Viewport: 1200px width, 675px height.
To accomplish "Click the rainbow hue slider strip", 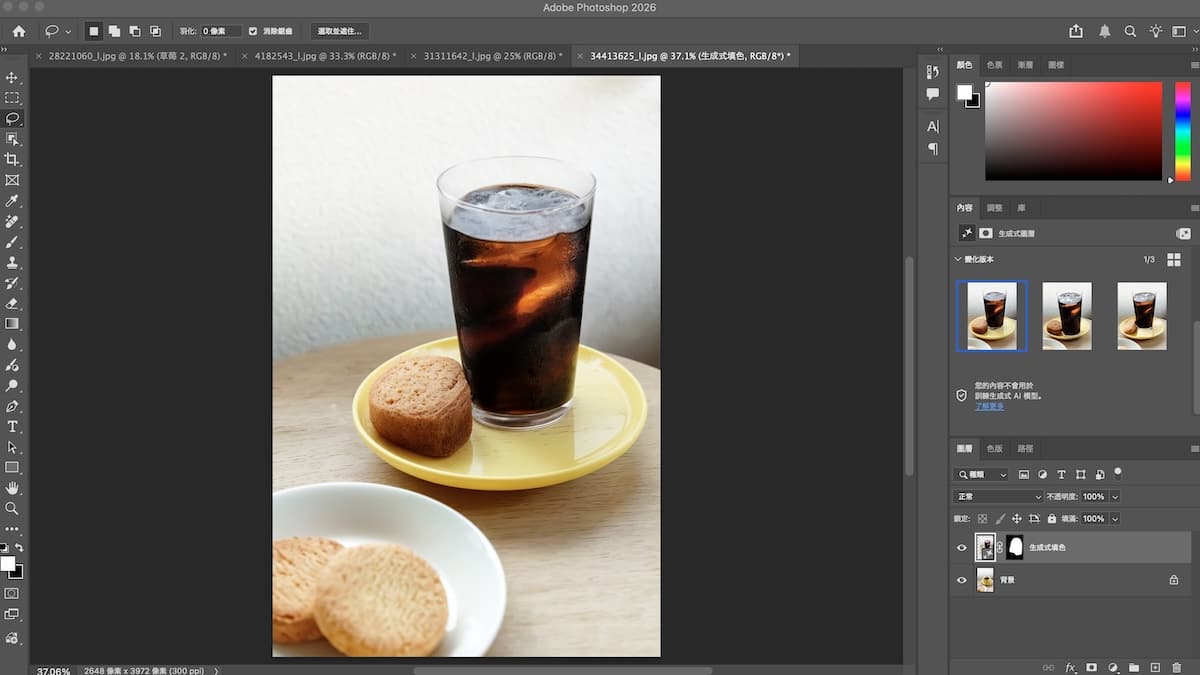I will tap(1182, 130).
